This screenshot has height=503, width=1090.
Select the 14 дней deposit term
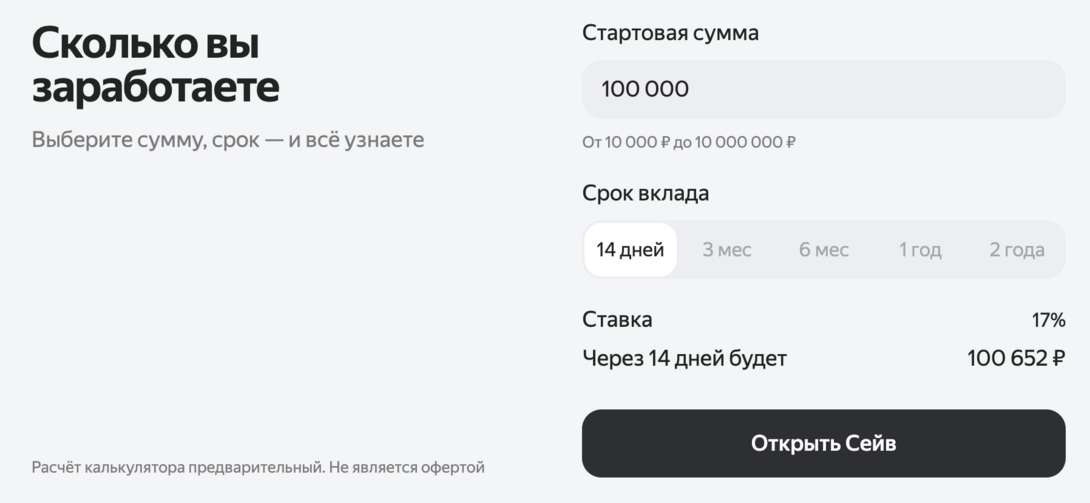(x=630, y=250)
